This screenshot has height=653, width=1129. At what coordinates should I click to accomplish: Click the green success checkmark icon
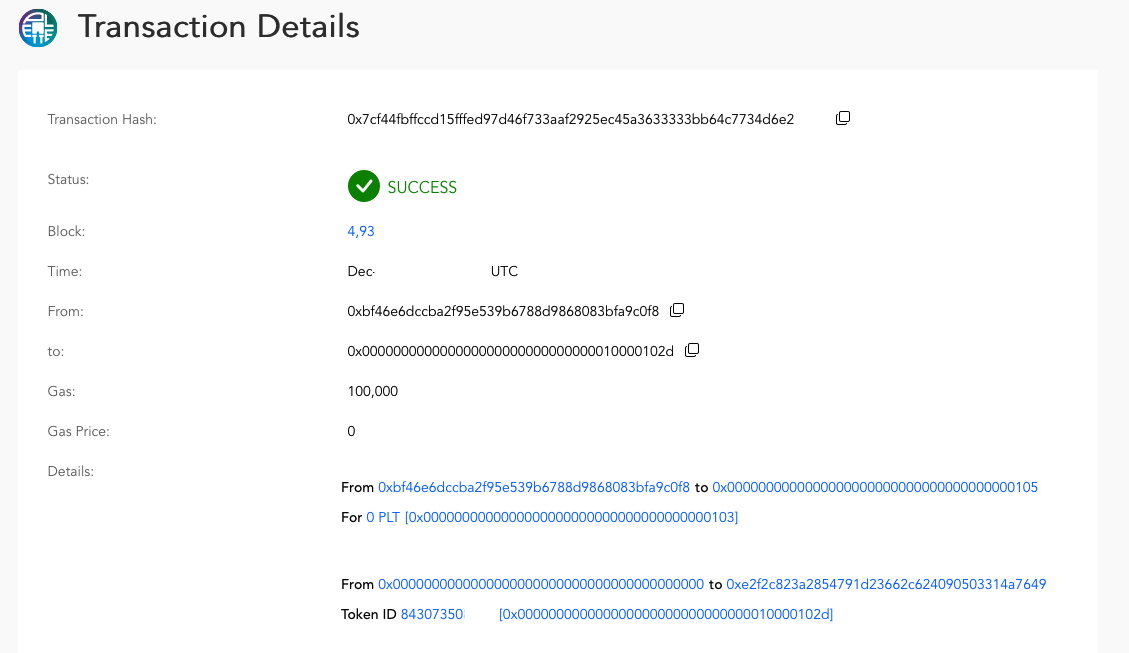[364, 186]
